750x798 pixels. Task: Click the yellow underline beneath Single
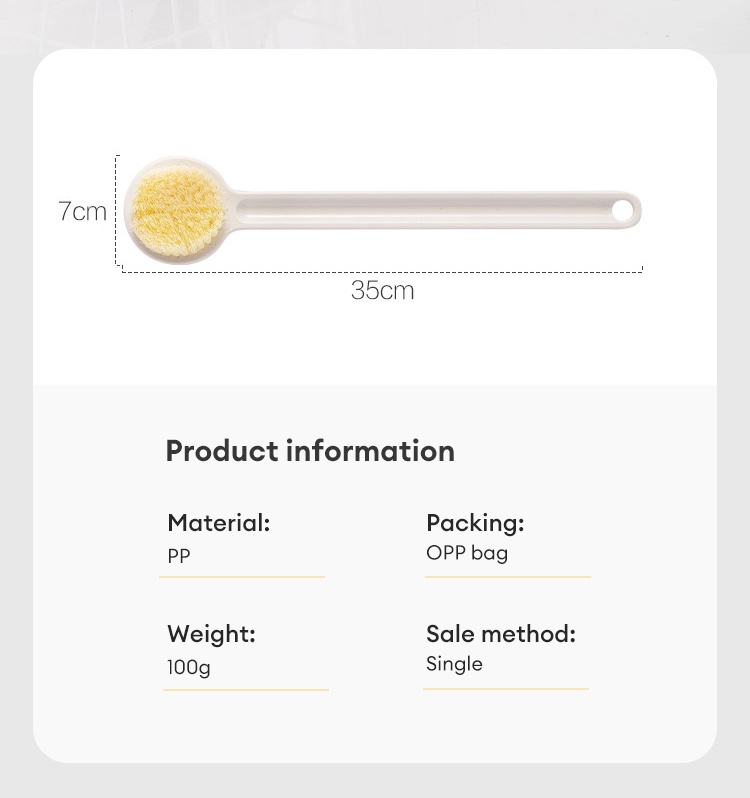click(x=506, y=688)
